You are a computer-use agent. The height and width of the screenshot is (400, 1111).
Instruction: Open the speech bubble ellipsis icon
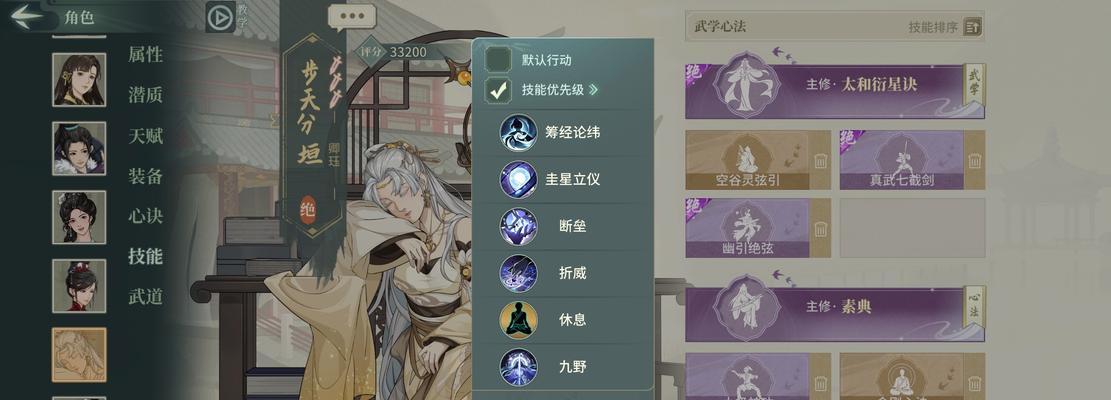[x=352, y=16]
